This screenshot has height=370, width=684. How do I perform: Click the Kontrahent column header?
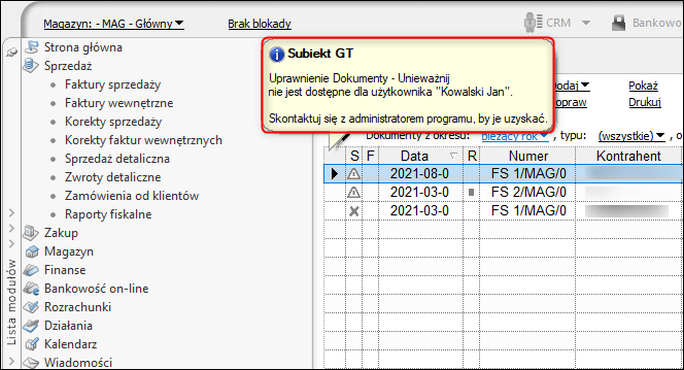(628, 156)
